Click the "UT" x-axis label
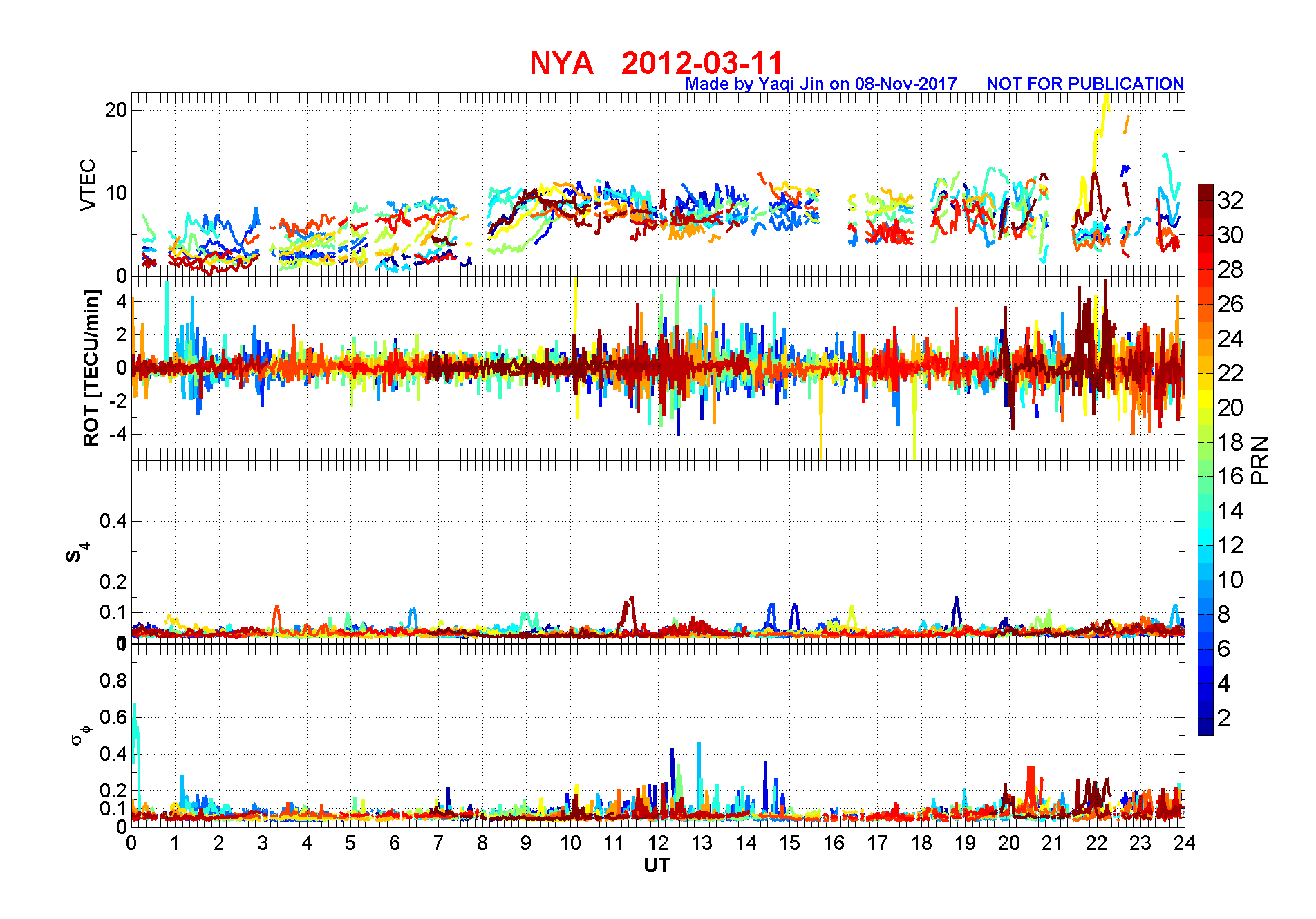The image size is (1316, 919). [657, 865]
